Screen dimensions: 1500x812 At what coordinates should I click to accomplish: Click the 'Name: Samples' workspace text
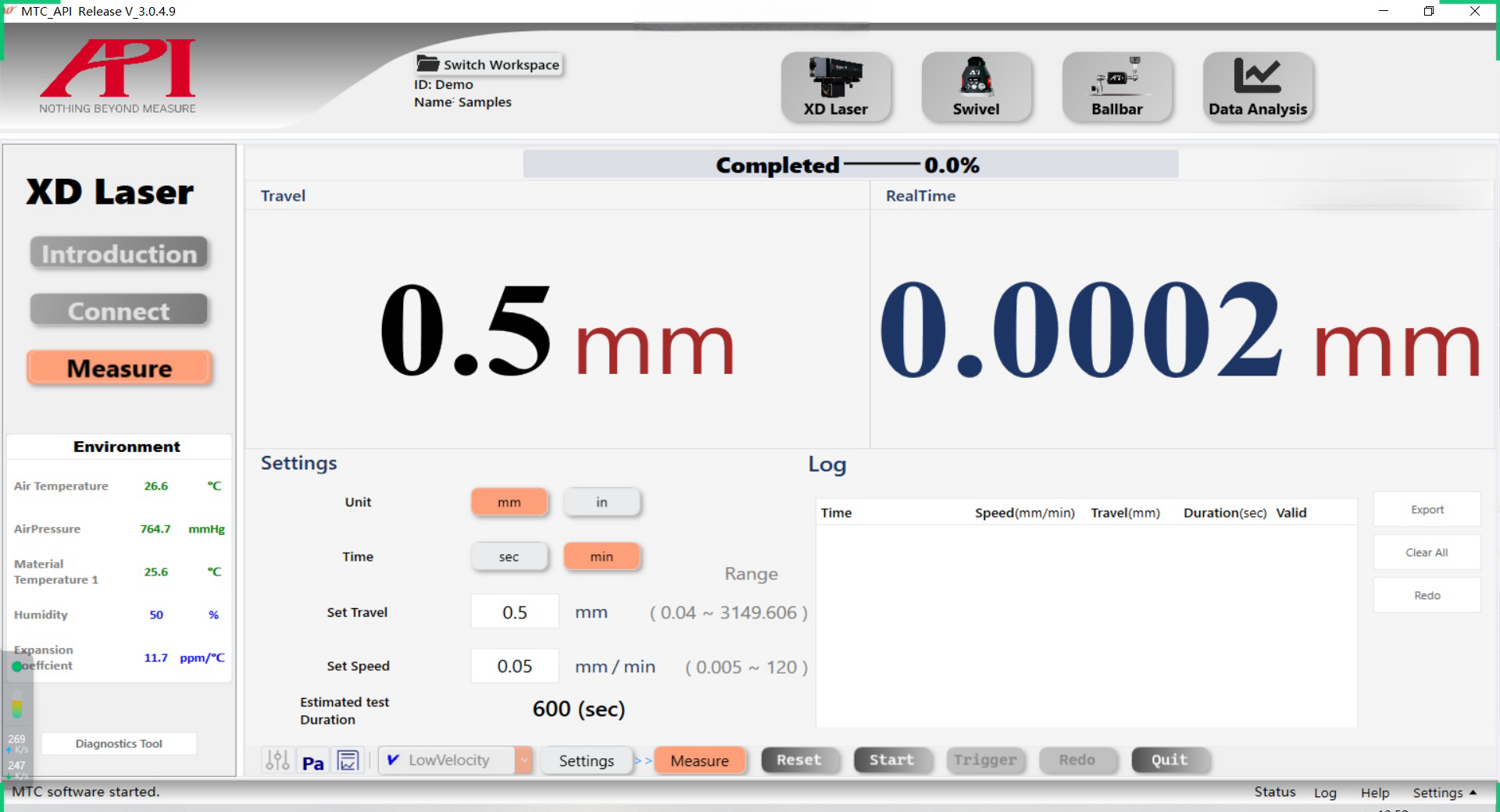click(462, 102)
